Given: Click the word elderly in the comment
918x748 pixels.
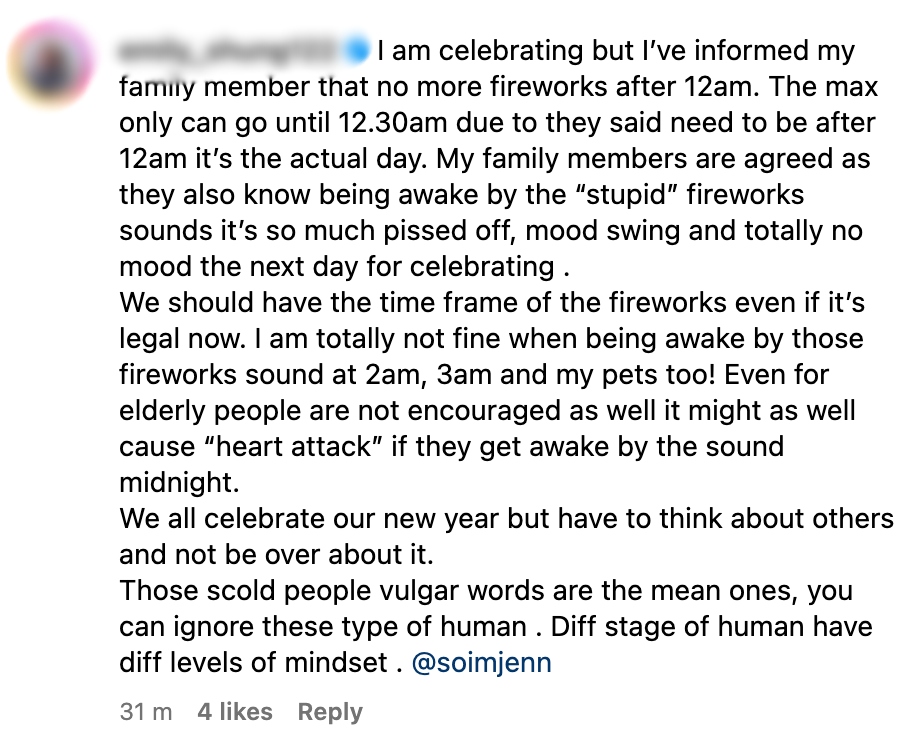Looking at the screenshot, I should [x=163, y=410].
